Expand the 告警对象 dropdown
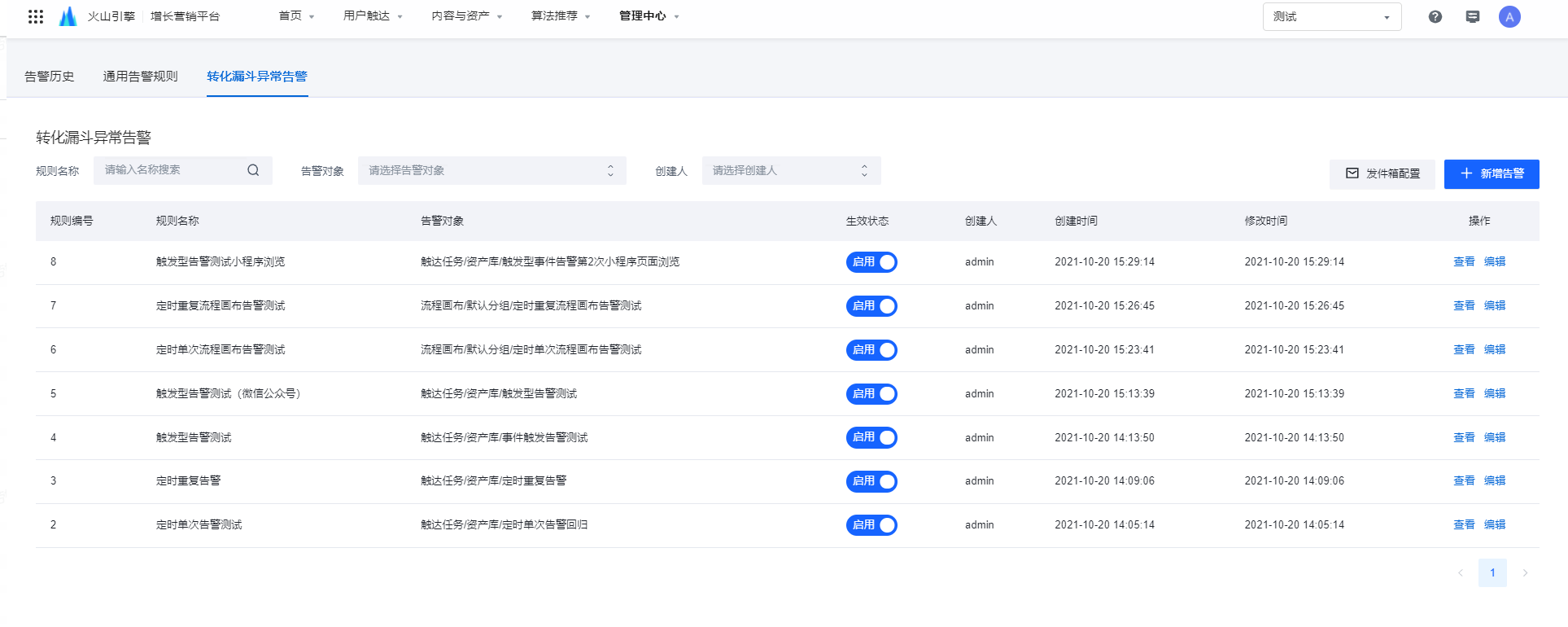The width and height of the screenshot is (1568, 627). (x=491, y=171)
